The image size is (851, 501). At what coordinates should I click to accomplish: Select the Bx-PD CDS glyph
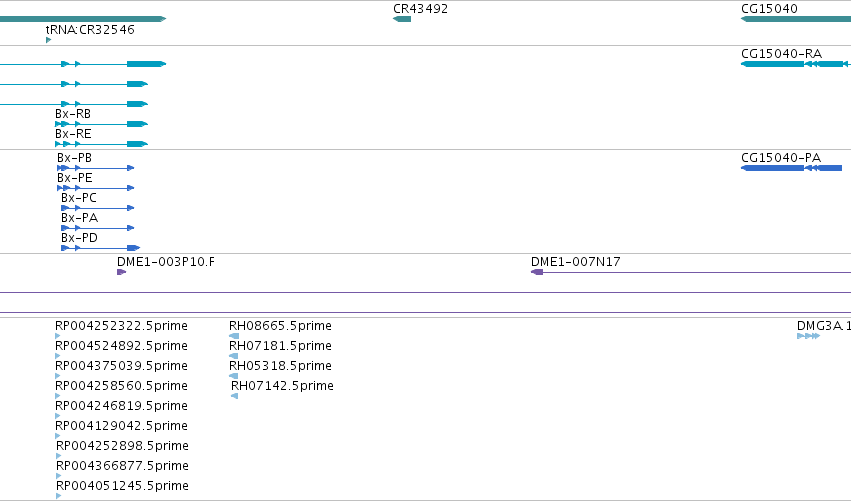(x=100, y=249)
